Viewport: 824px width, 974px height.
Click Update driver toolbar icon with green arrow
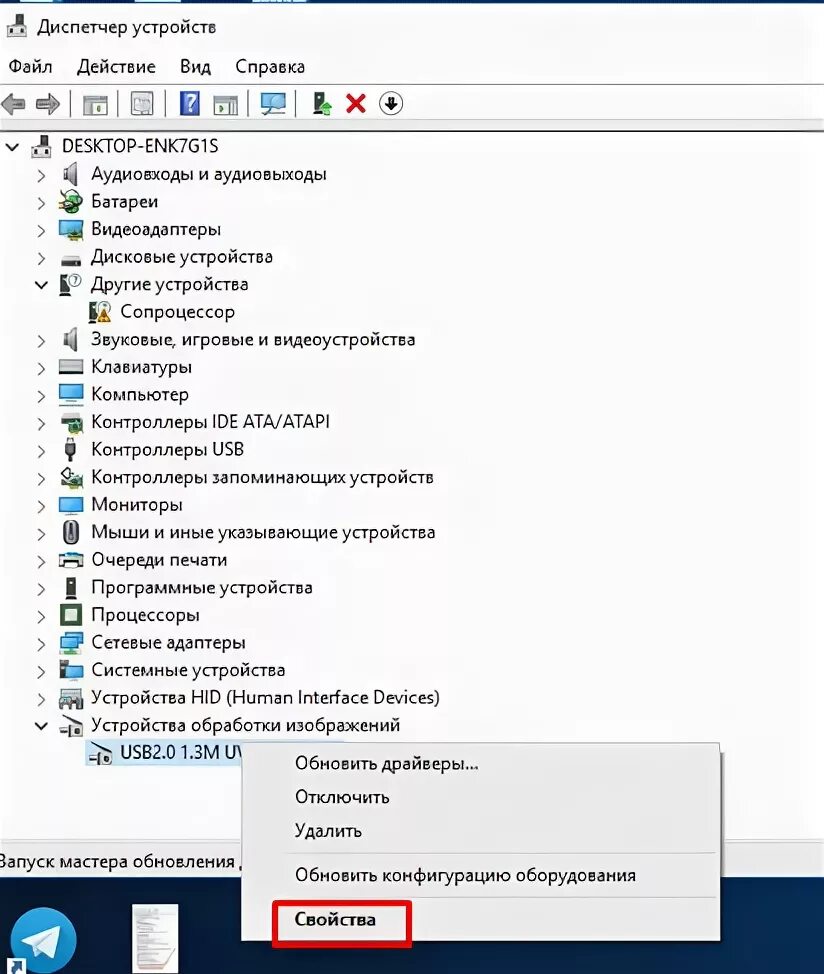(x=321, y=104)
